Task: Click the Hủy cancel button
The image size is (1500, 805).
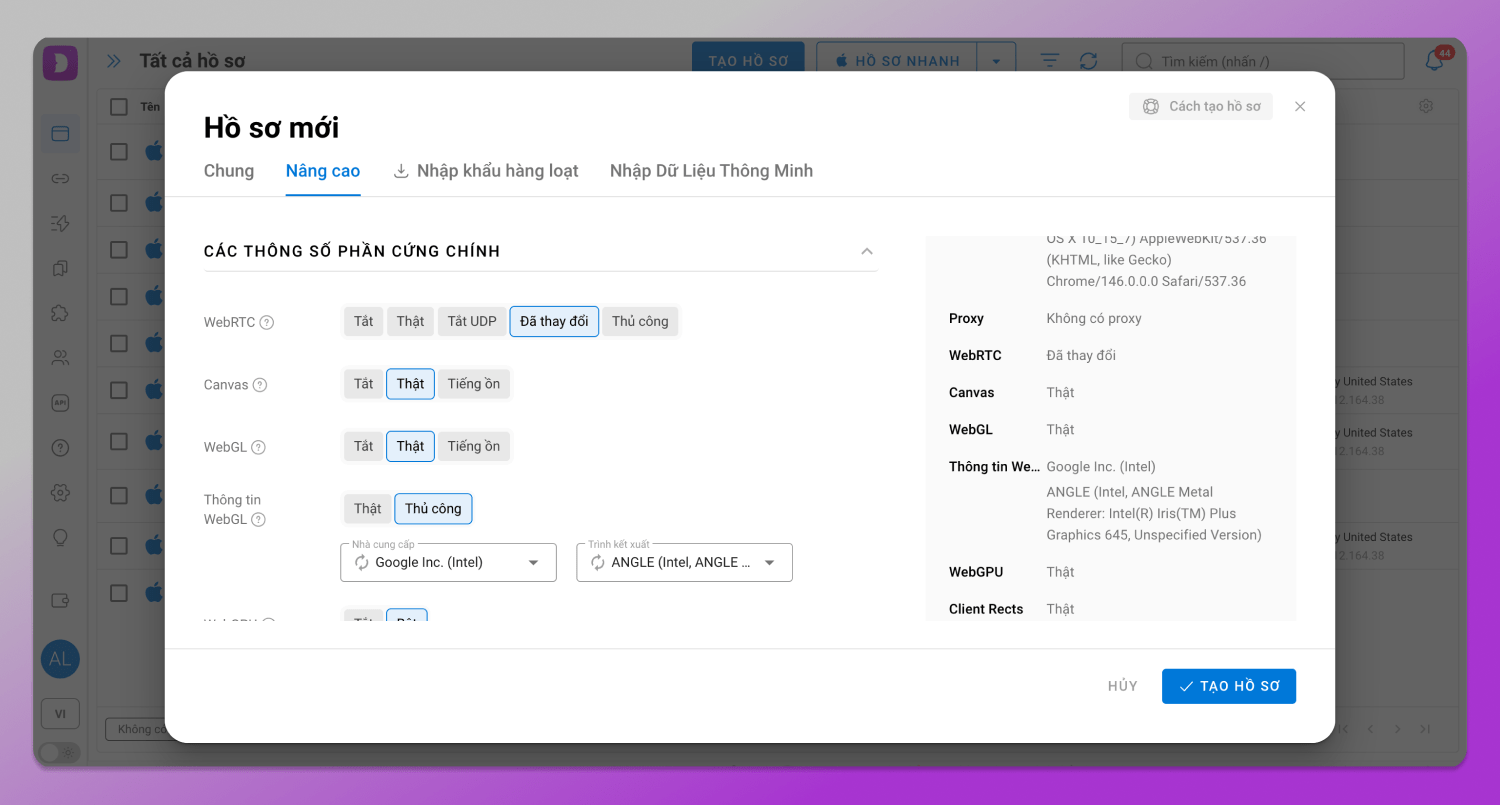Action: pyautogui.click(x=1122, y=686)
